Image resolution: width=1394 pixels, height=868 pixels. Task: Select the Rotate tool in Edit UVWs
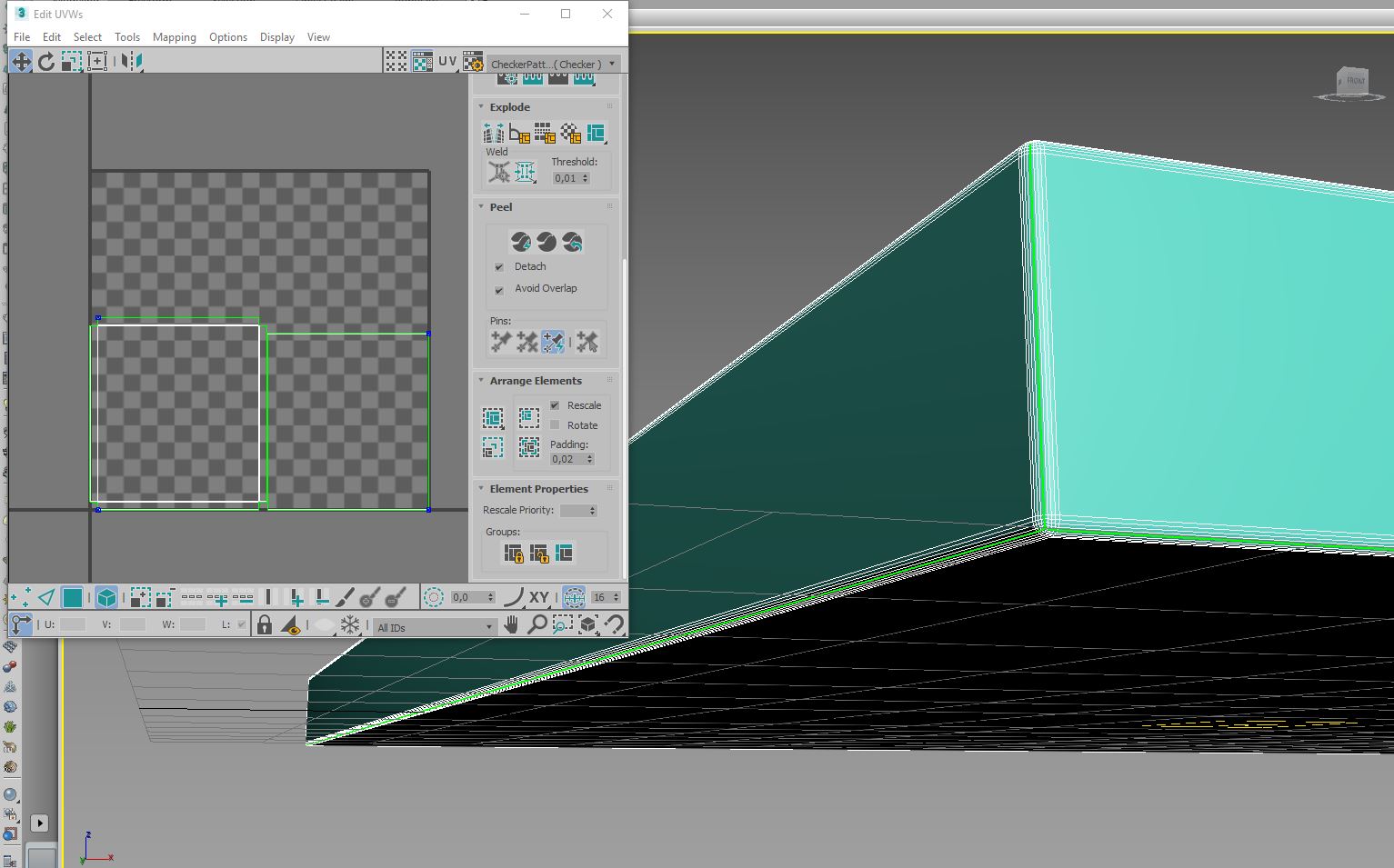point(45,61)
